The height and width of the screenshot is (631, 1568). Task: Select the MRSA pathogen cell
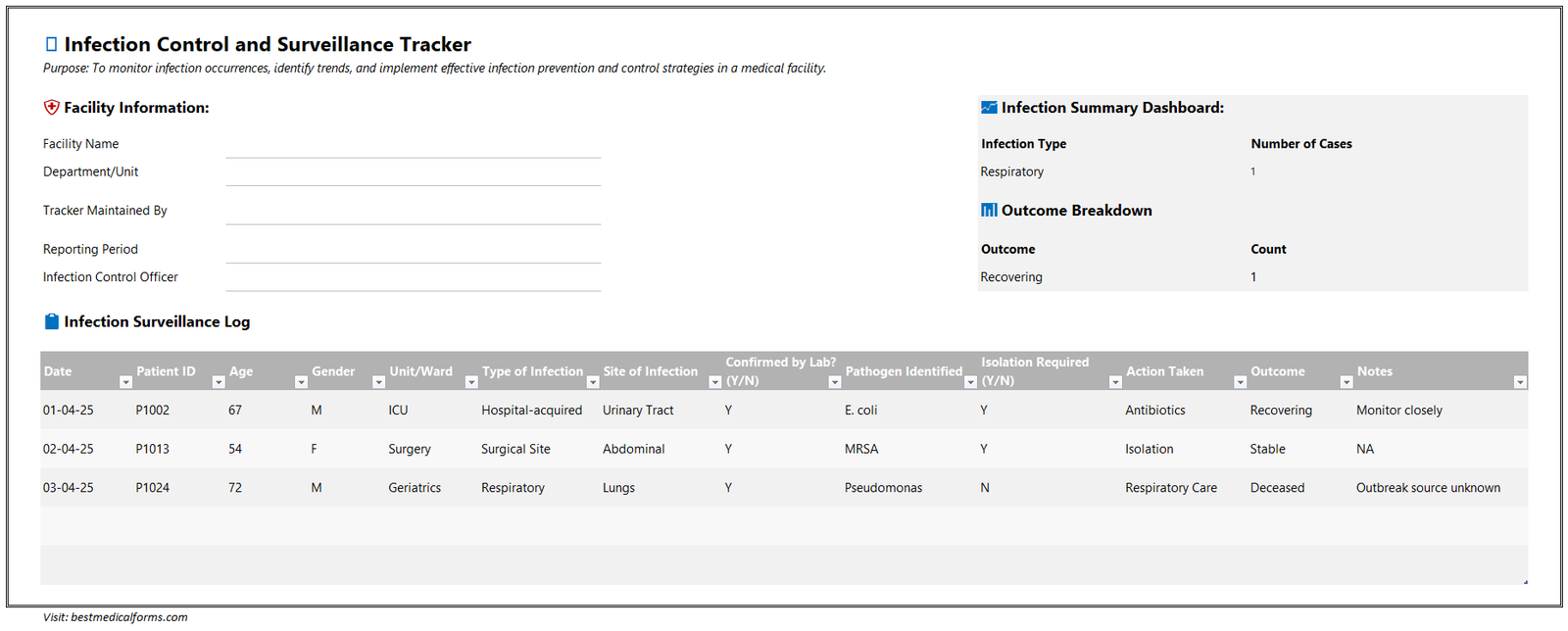tap(861, 449)
